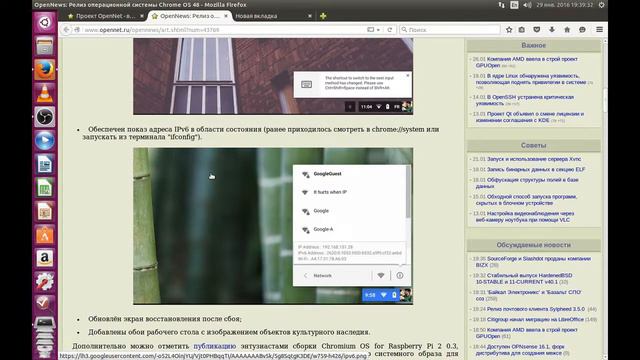The height and width of the screenshot is (360, 640).
Task: Save page to Pocket icon
Action: pyautogui.click(x=537, y=29)
